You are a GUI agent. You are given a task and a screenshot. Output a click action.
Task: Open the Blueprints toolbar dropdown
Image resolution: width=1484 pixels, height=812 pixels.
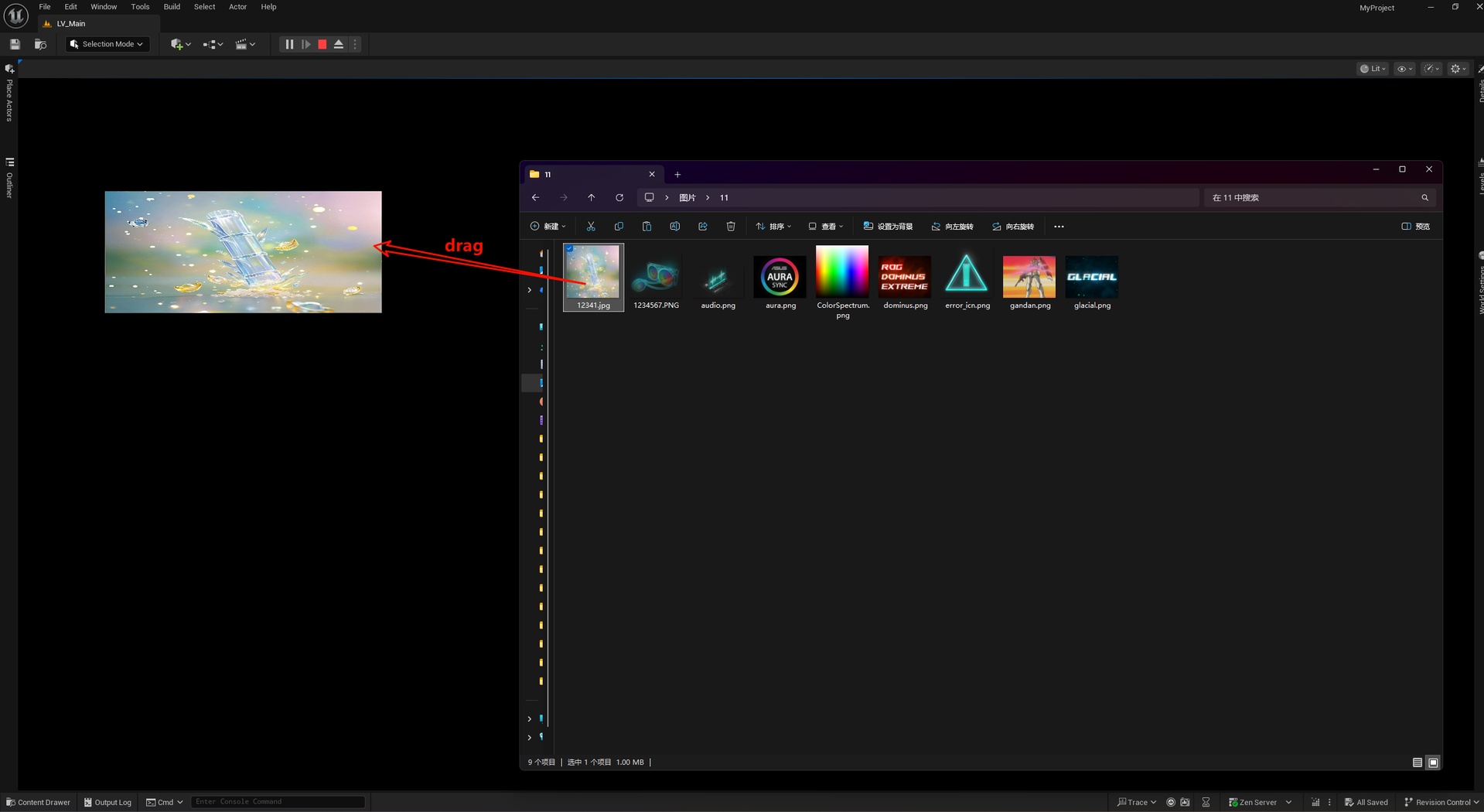click(213, 44)
